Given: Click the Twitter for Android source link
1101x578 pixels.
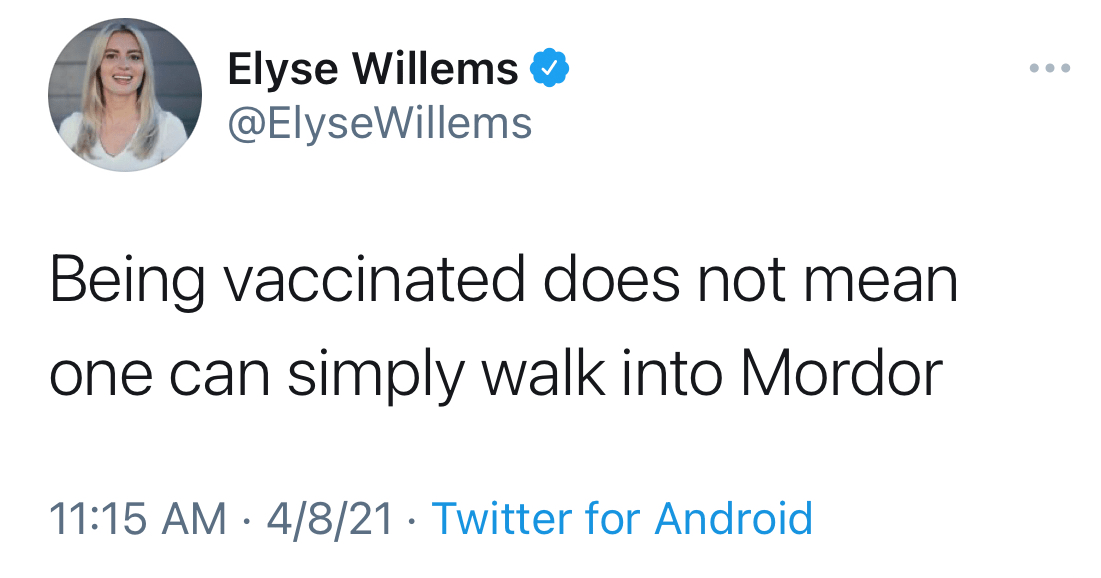Looking at the screenshot, I should click(x=621, y=519).
